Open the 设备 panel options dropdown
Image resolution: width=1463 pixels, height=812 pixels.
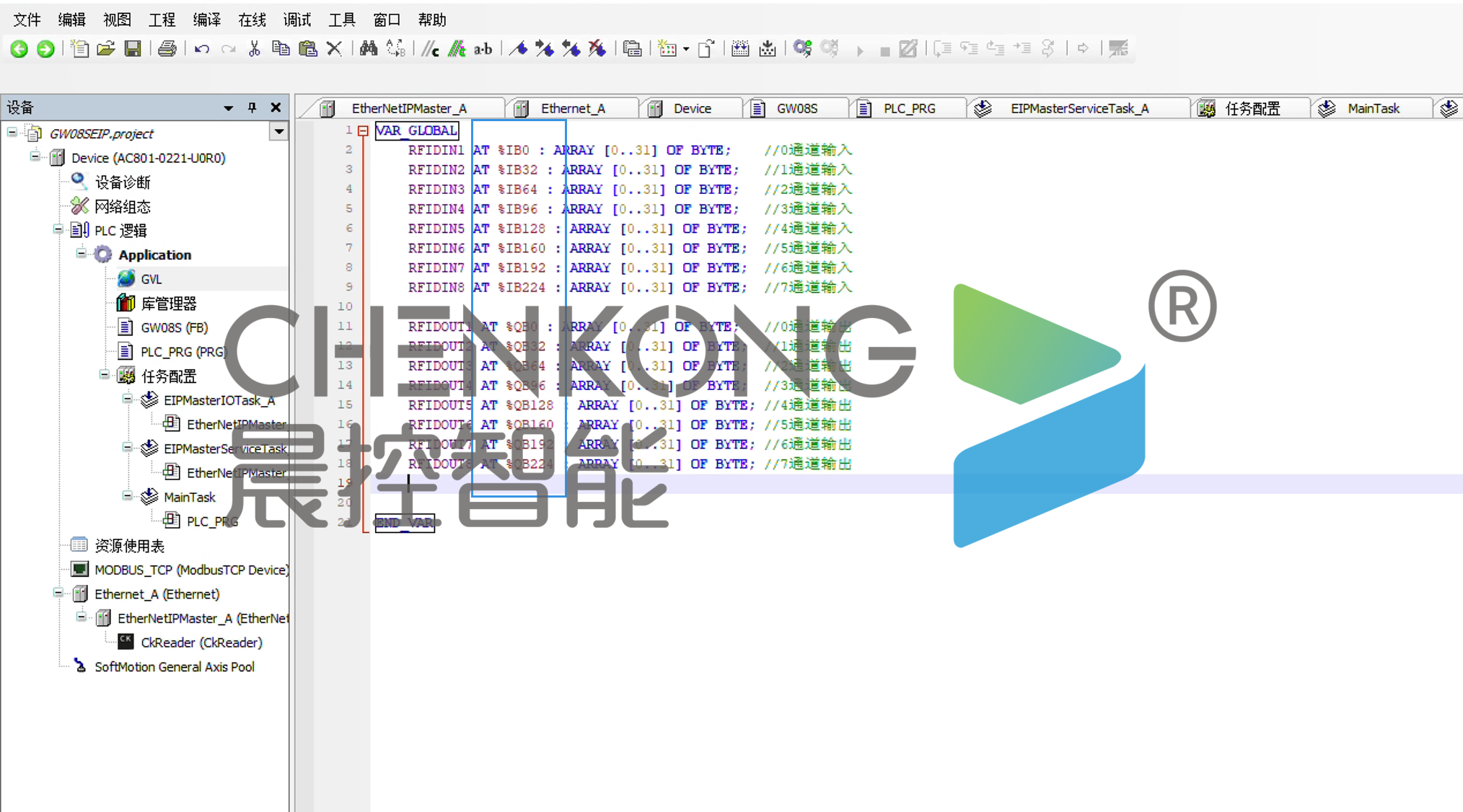click(x=229, y=107)
